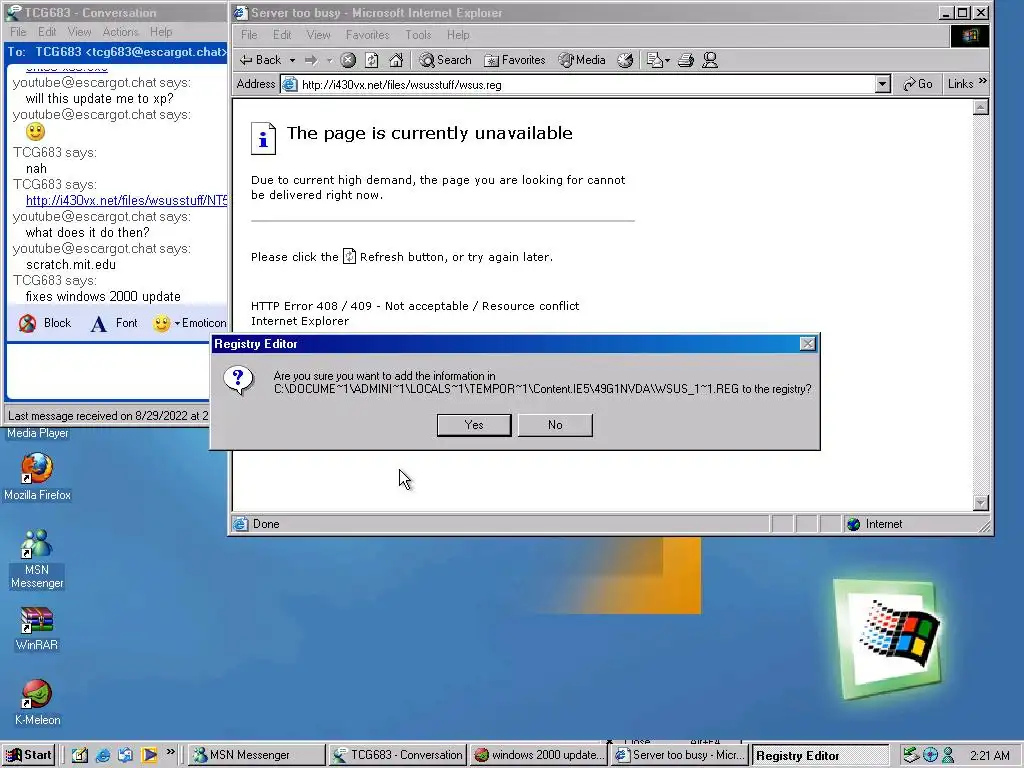
Task: Click the IE scrollbar down arrow
Action: coord(980,502)
